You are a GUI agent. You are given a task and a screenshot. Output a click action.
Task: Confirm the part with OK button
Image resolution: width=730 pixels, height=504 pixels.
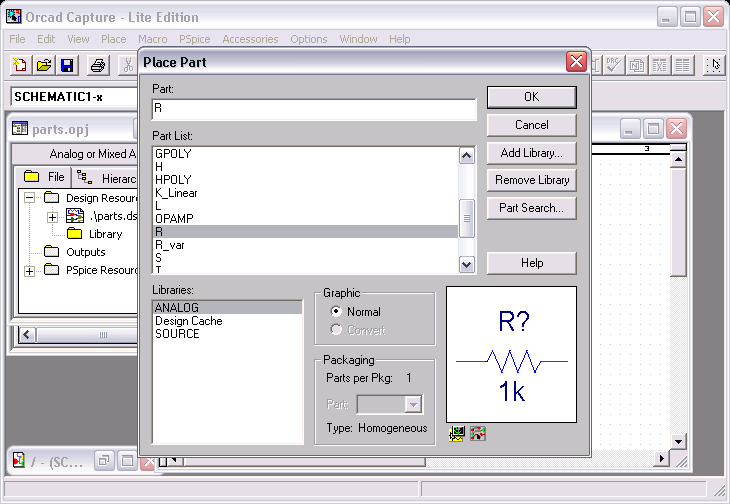click(532, 97)
